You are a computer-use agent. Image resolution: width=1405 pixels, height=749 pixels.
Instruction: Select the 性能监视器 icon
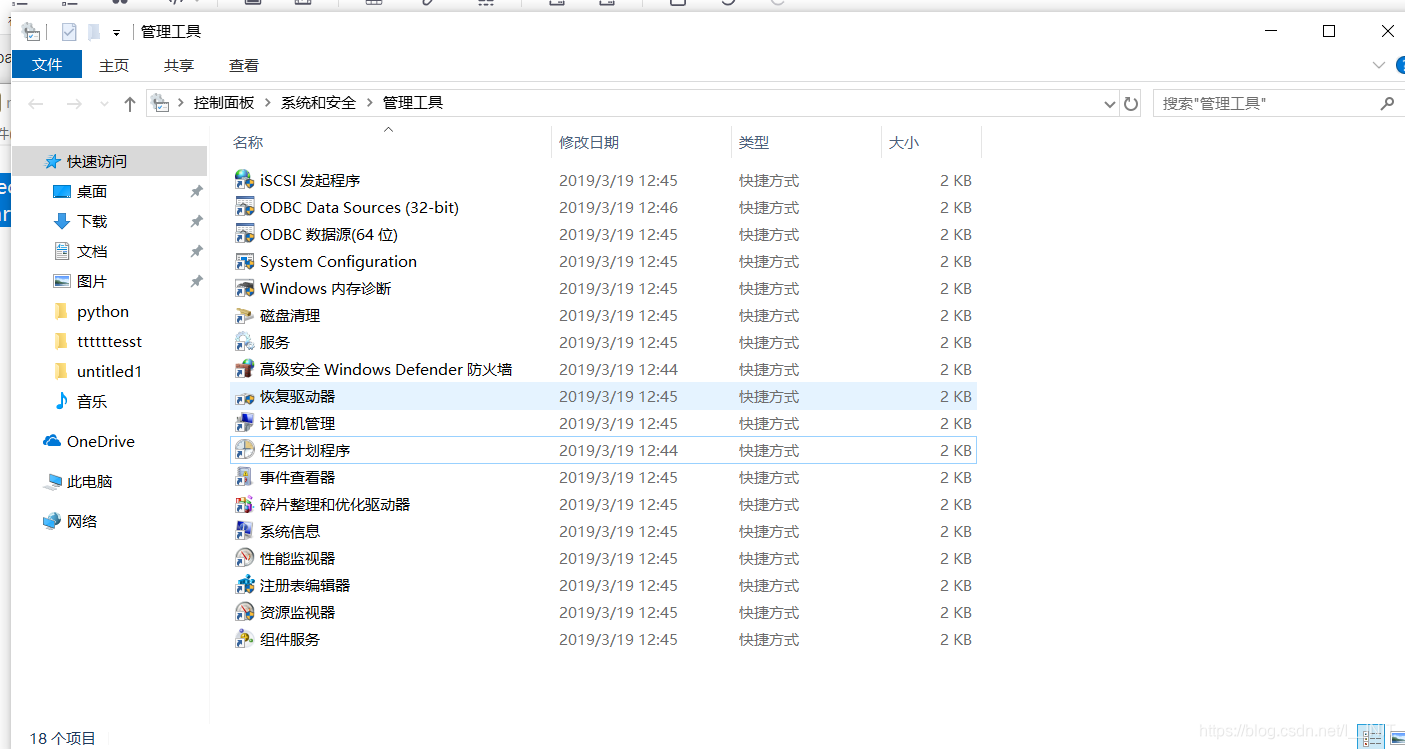point(244,558)
